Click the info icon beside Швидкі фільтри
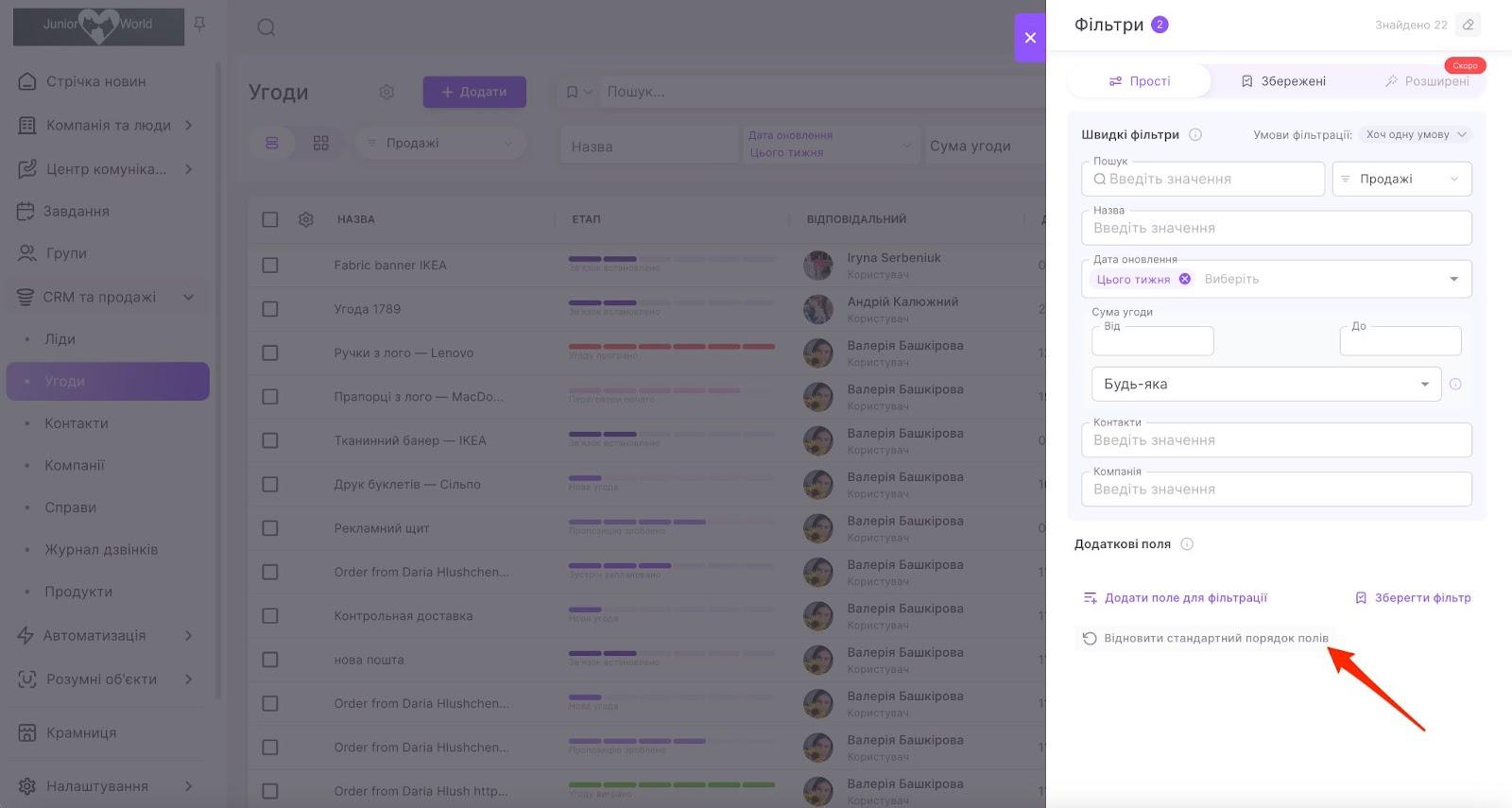Screen dimensions: 1512x808 (1195, 134)
